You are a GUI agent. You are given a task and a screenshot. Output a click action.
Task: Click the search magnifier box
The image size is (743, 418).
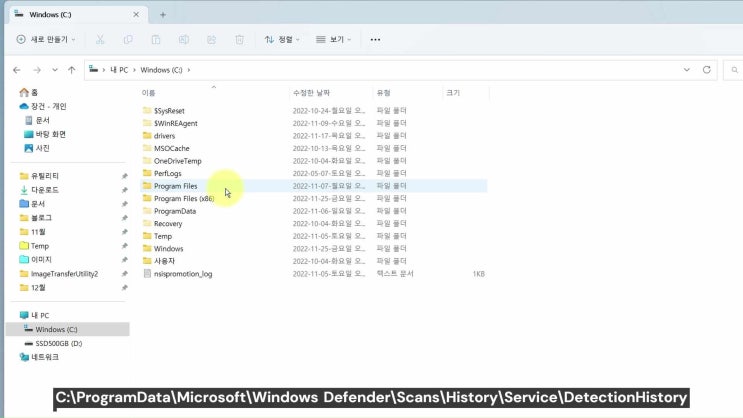pos(734,70)
